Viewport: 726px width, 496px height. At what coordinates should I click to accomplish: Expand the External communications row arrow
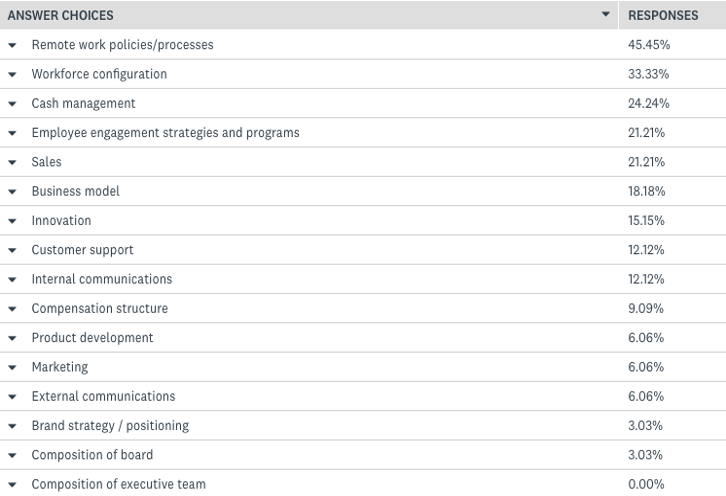point(12,397)
